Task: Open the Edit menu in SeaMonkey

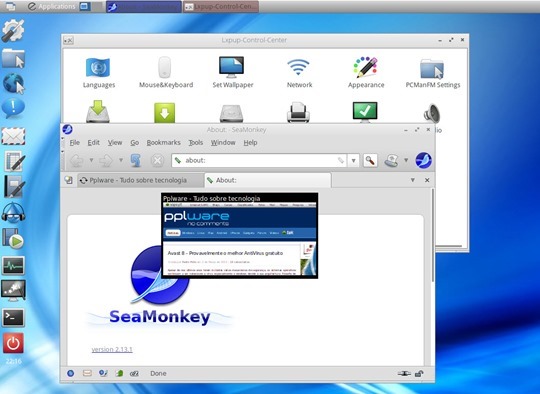Action: tap(93, 143)
